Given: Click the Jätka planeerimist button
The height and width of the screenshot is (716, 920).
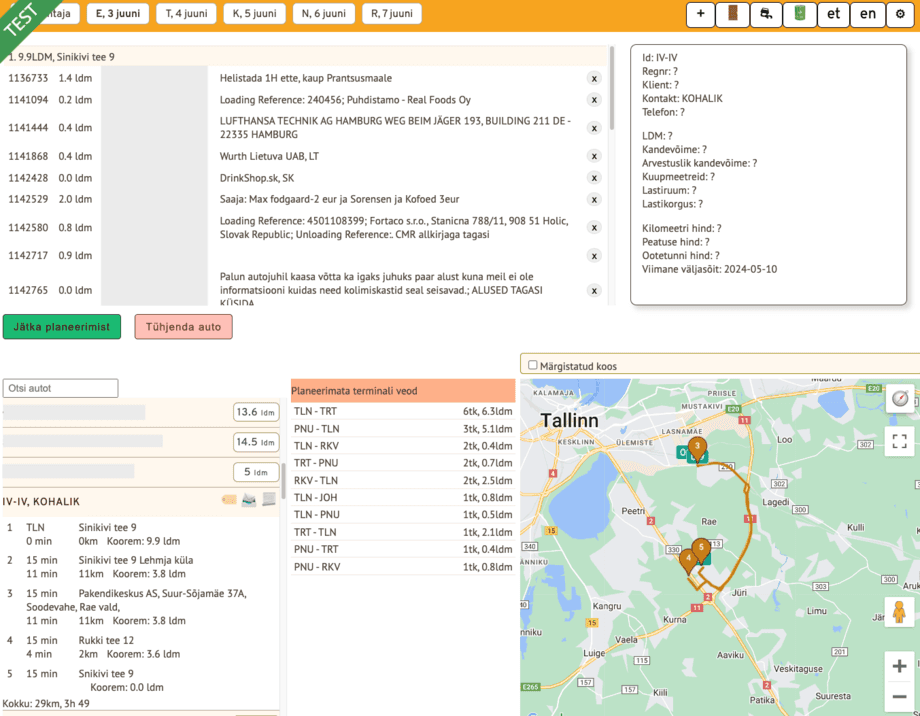Looking at the screenshot, I should click(x=62, y=327).
